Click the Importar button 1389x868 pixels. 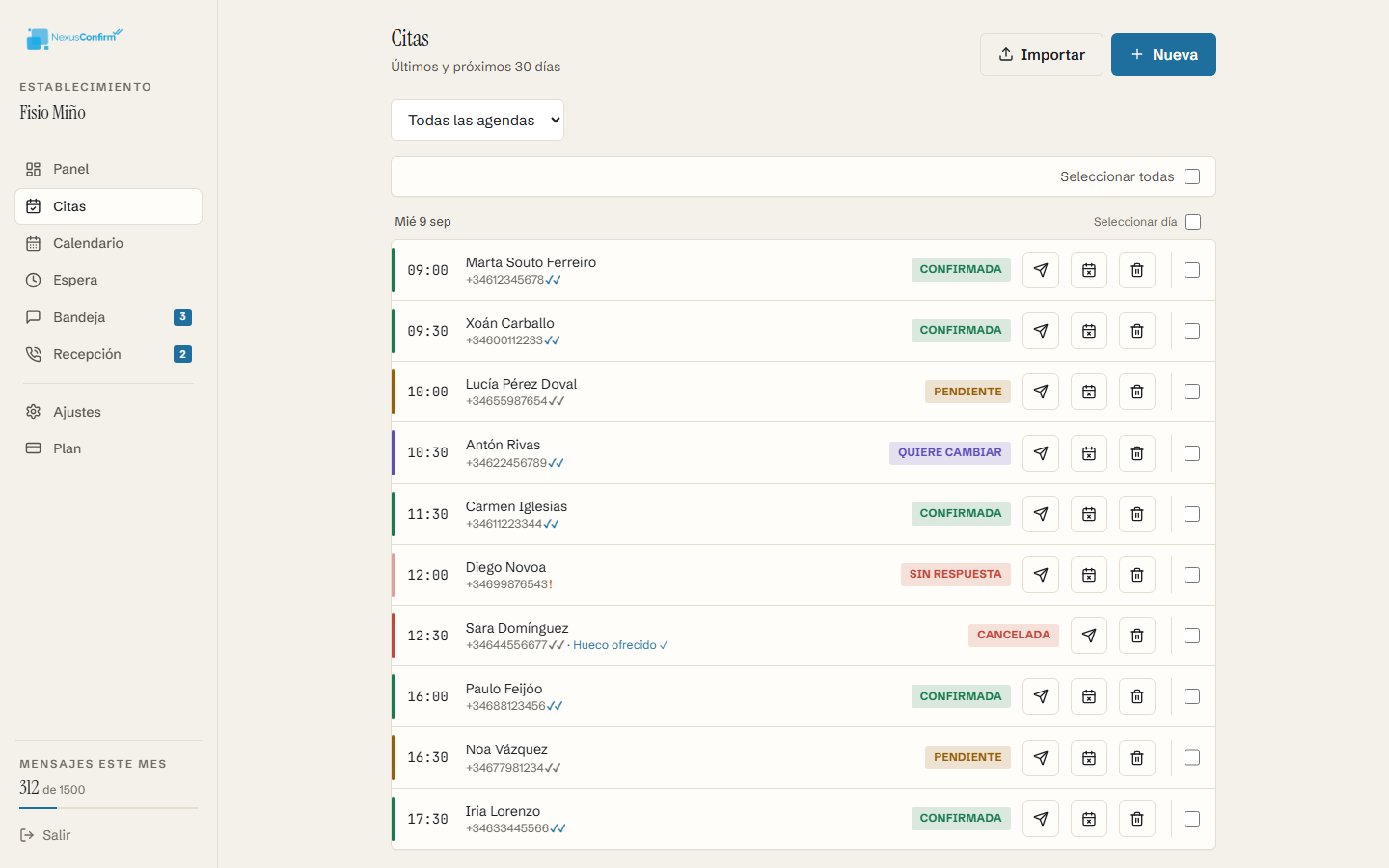[1042, 55]
